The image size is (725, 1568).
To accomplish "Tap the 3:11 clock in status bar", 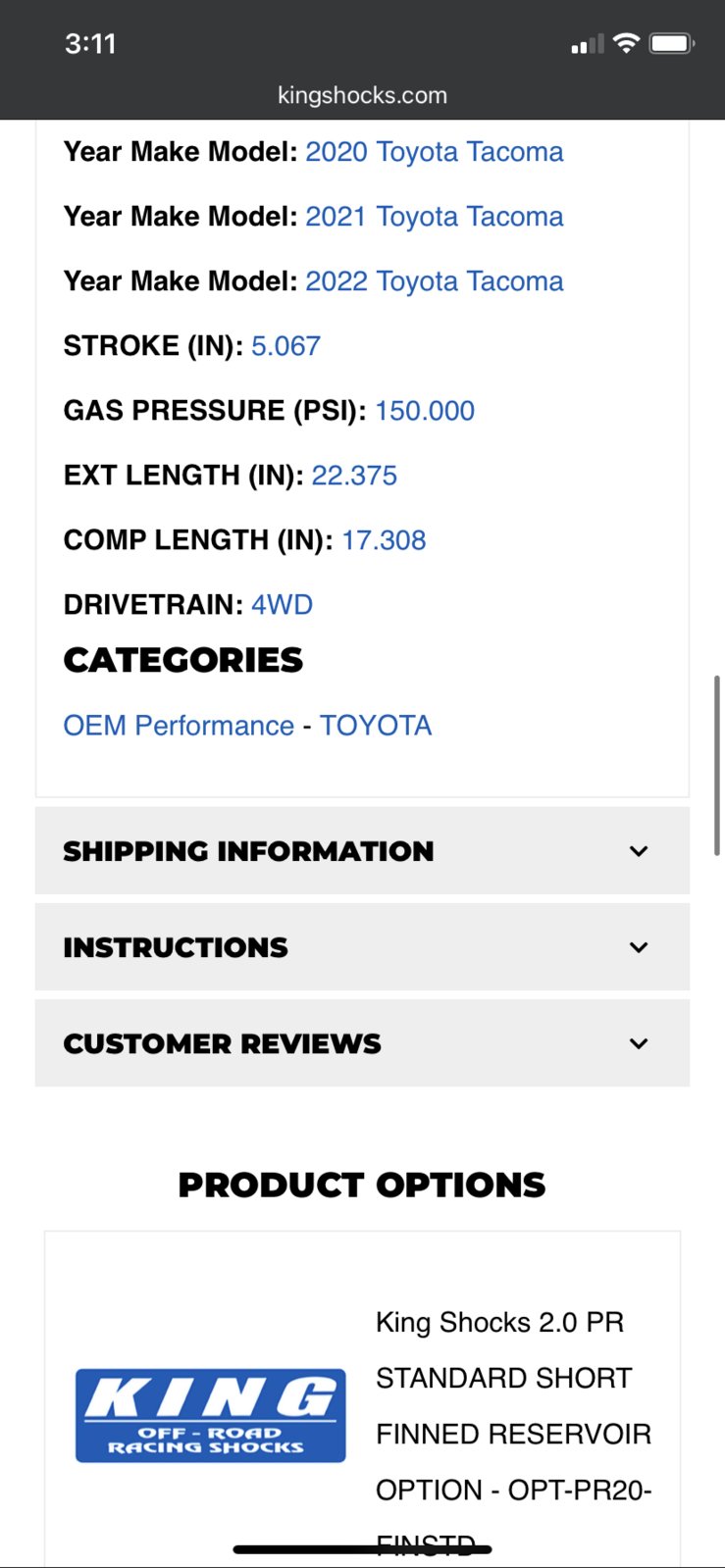I will (x=90, y=43).
